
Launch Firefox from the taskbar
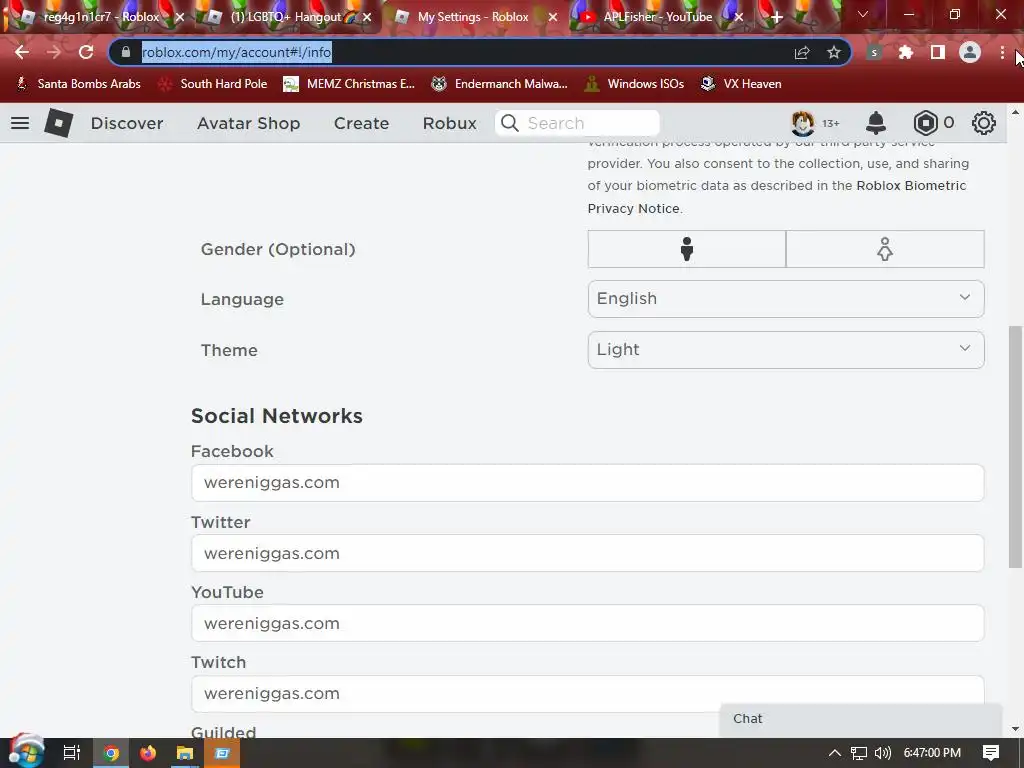click(x=148, y=753)
